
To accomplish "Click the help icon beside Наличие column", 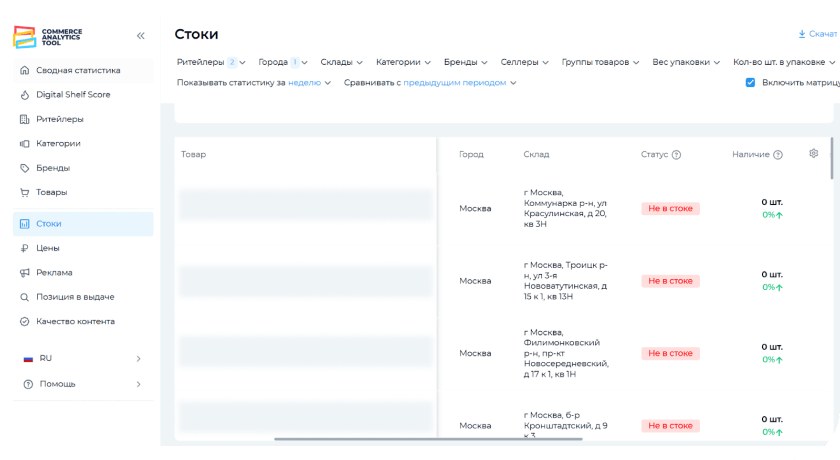I will point(778,155).
